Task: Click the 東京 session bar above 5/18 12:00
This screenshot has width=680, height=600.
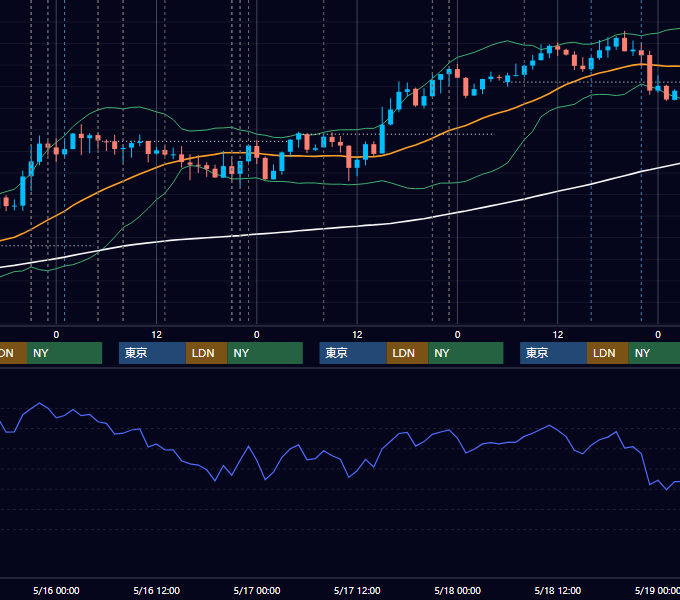Action: (553, 353)
